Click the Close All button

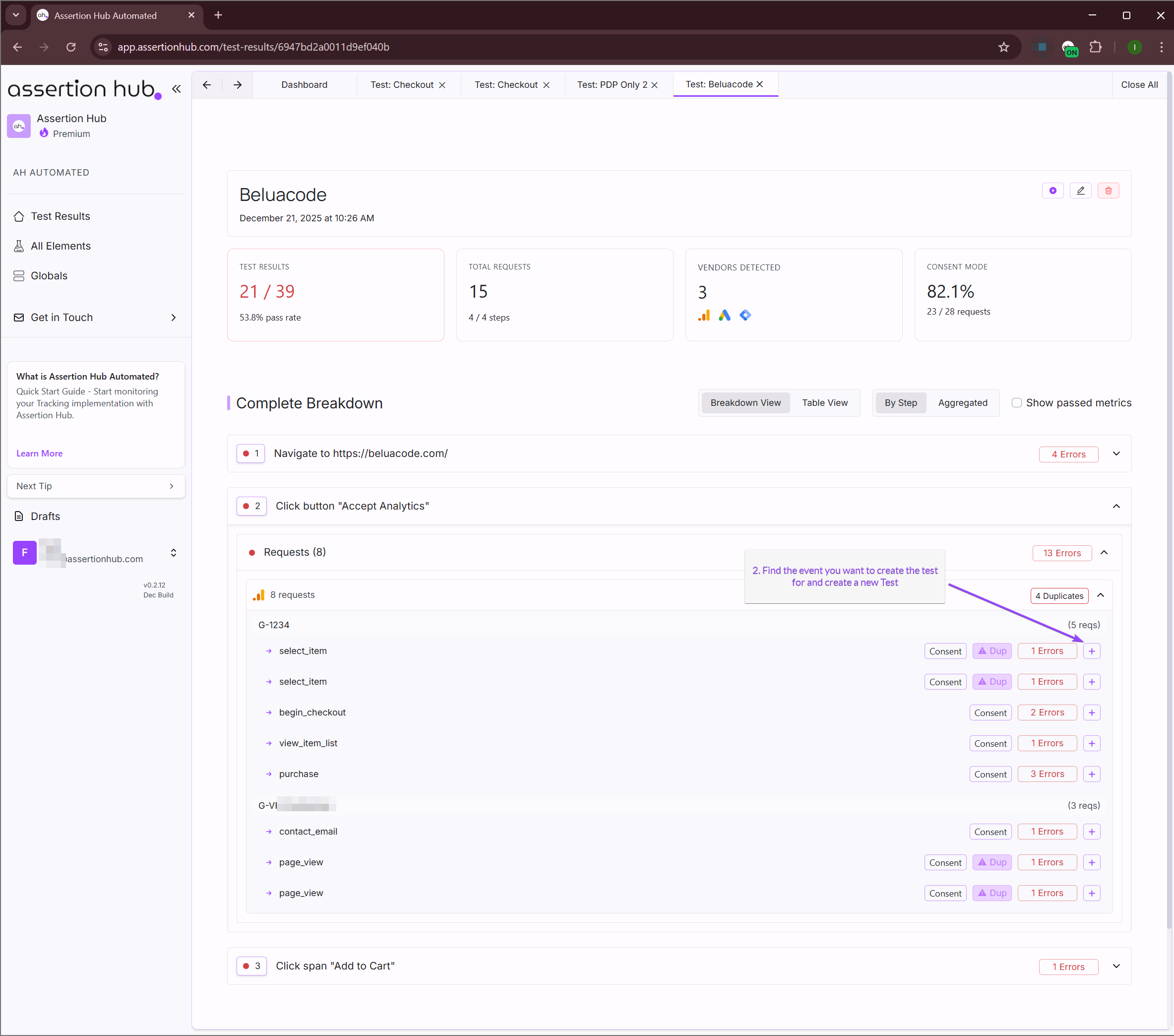(x=1140, y=84)
